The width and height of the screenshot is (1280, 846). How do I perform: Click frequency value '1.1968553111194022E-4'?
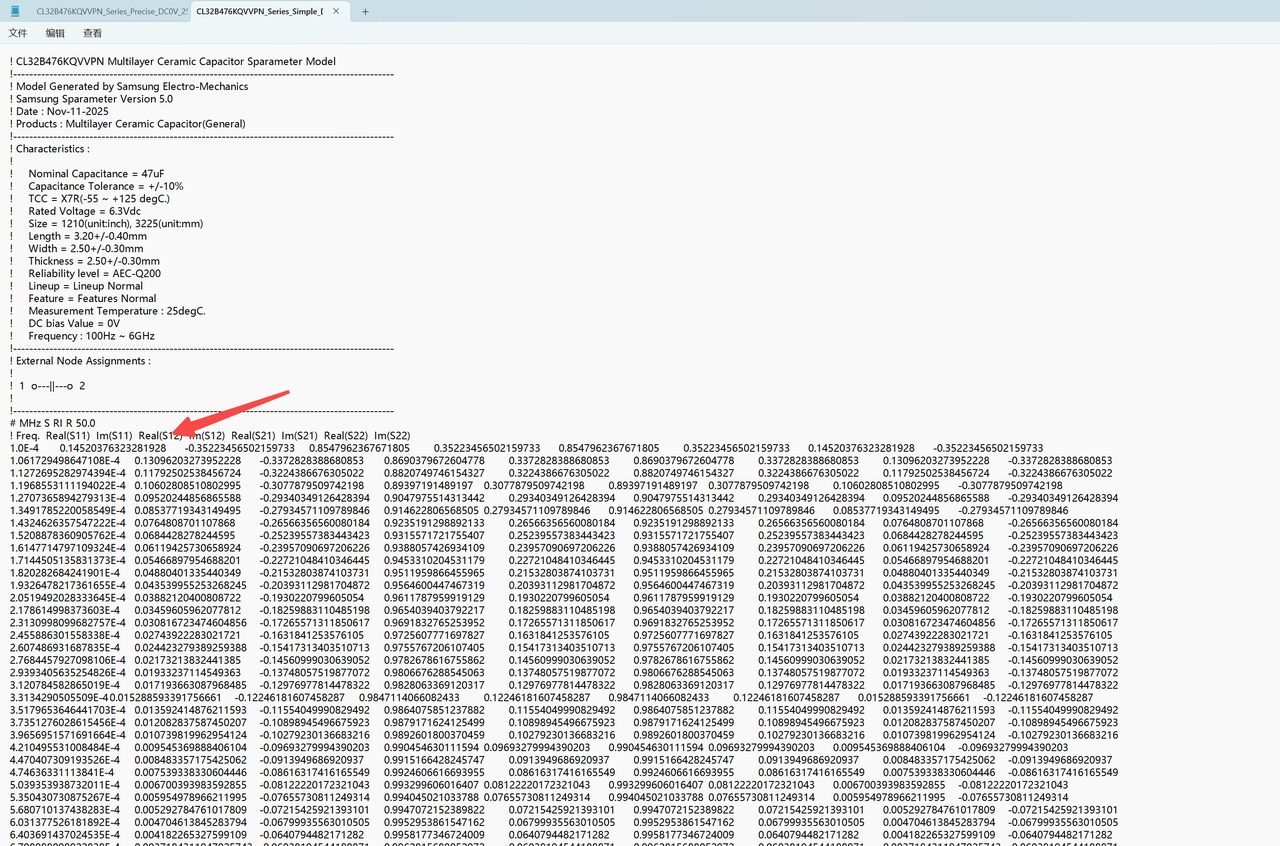tap(69, 486)
